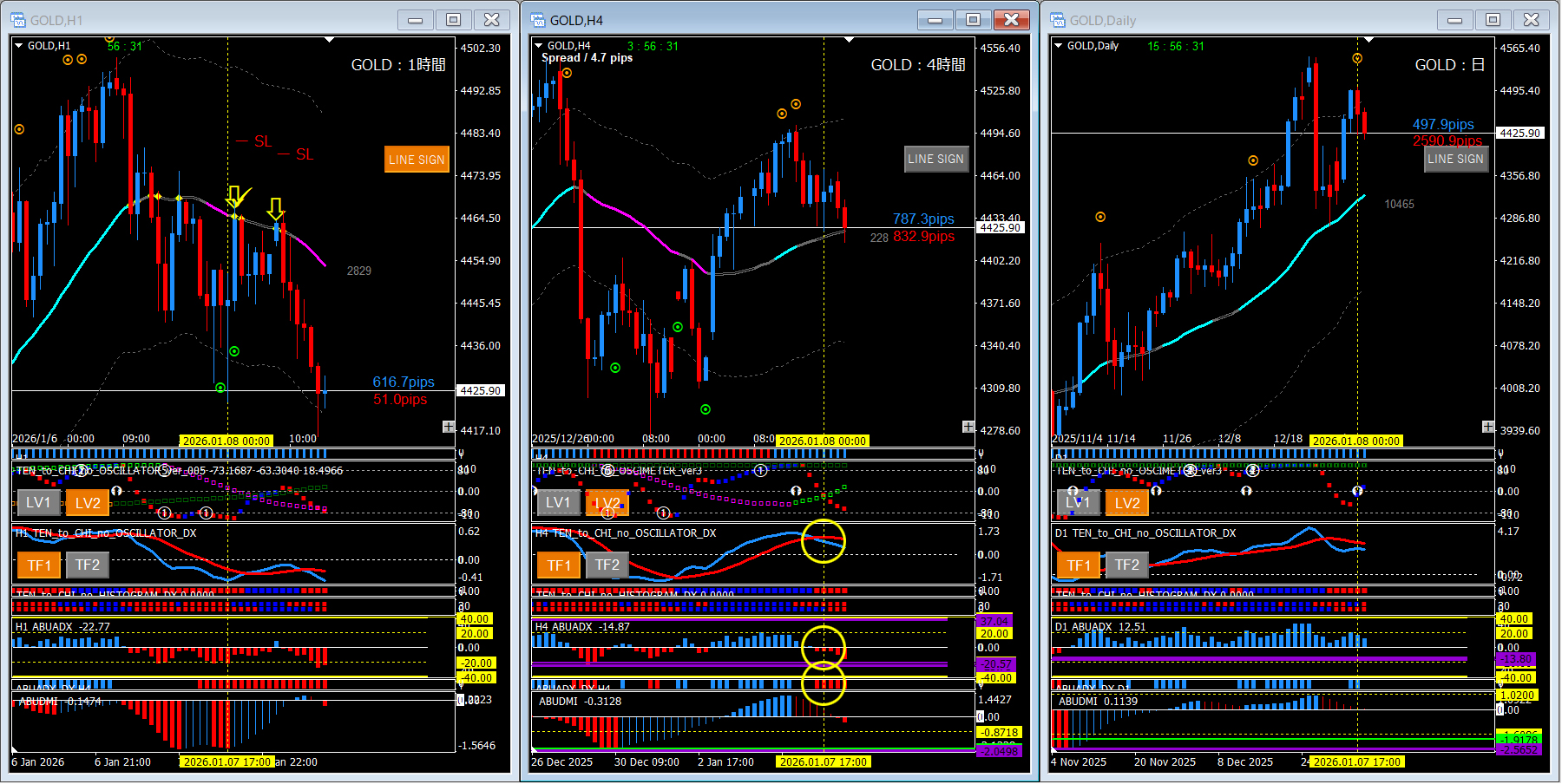
Task: Toggle the TF2 button in the Daily chart
Action: (1126, 565)
